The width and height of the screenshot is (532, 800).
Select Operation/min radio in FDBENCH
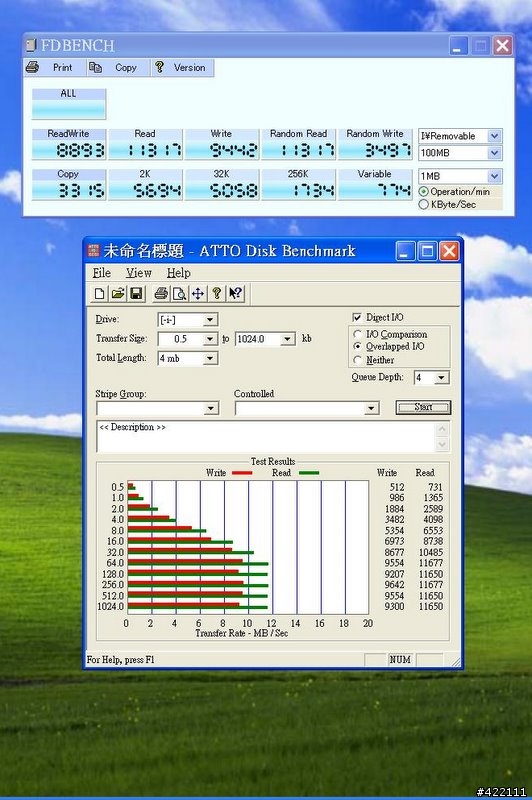pyautogui.click(x=423, y=192)
